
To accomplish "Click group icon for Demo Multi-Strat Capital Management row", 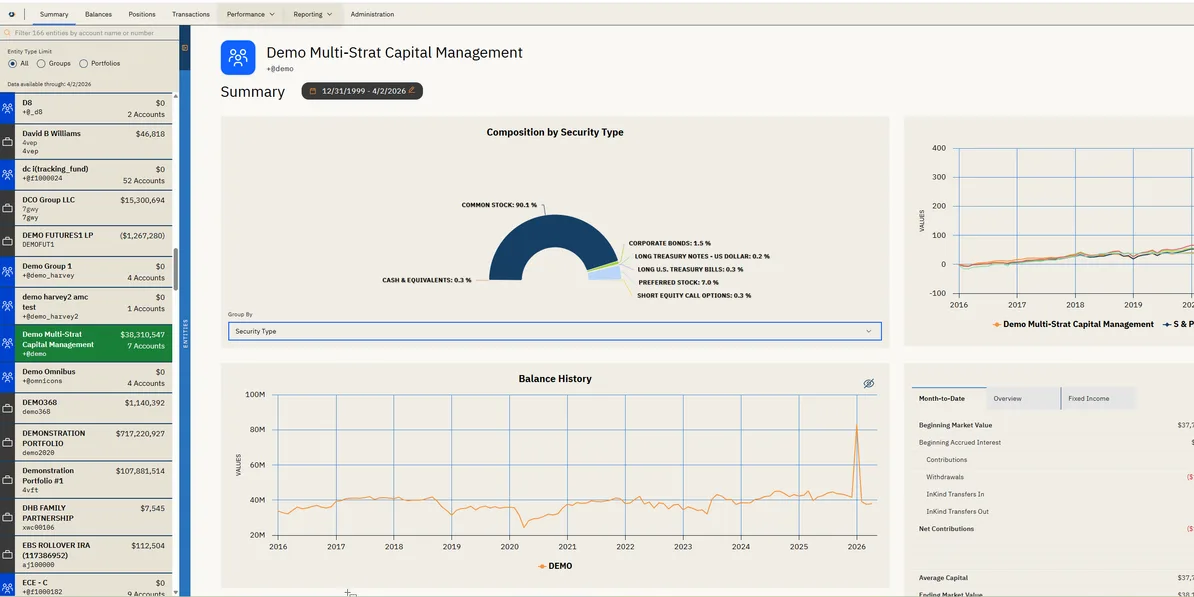I will click(8, 343).
